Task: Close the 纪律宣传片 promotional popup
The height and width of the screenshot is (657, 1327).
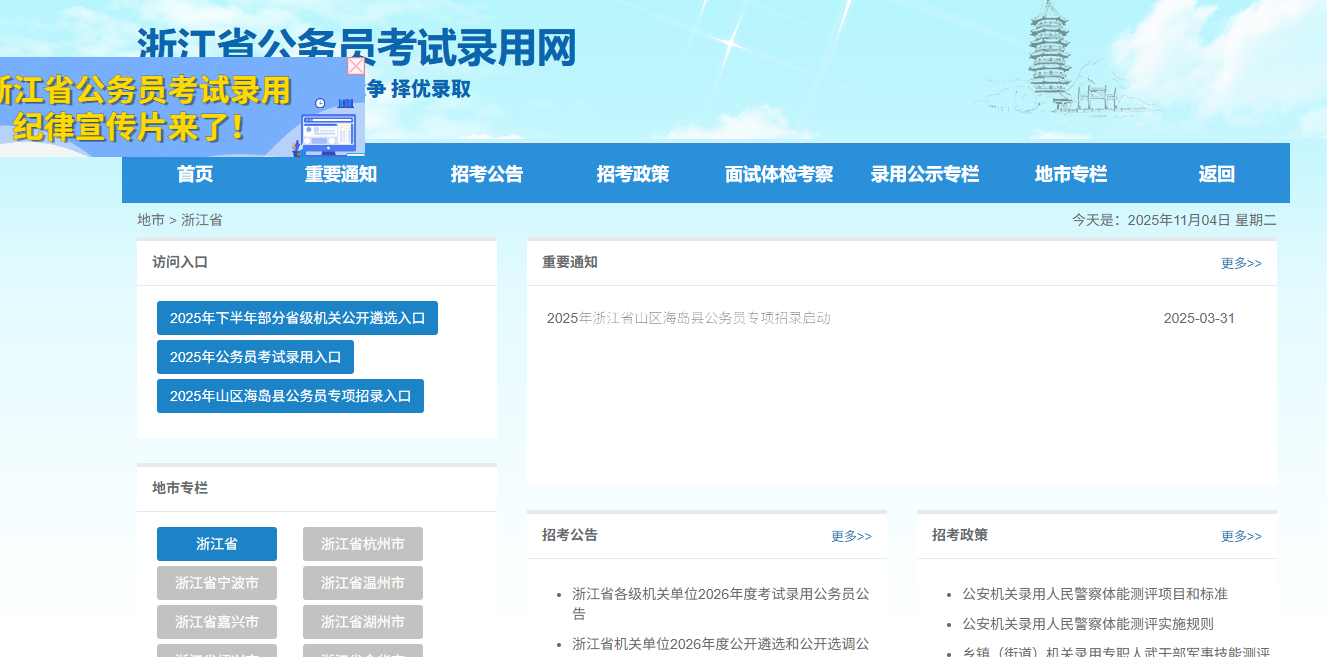Action: click(x=356, y=66)
